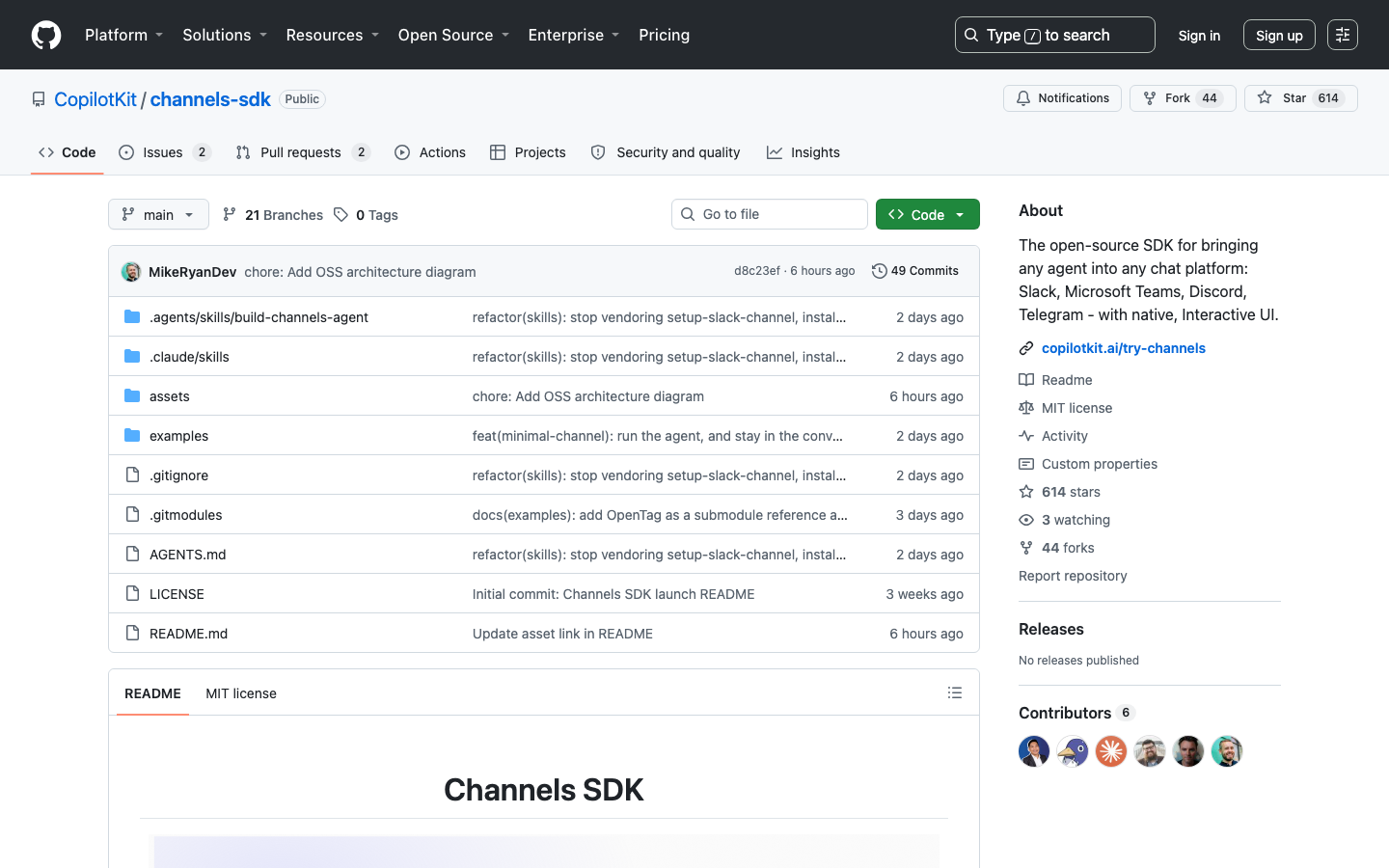The width and height of the screenshot is (1389, 868).
Task: Open Update asset link in README commit
Action: [x=562, y=634]
